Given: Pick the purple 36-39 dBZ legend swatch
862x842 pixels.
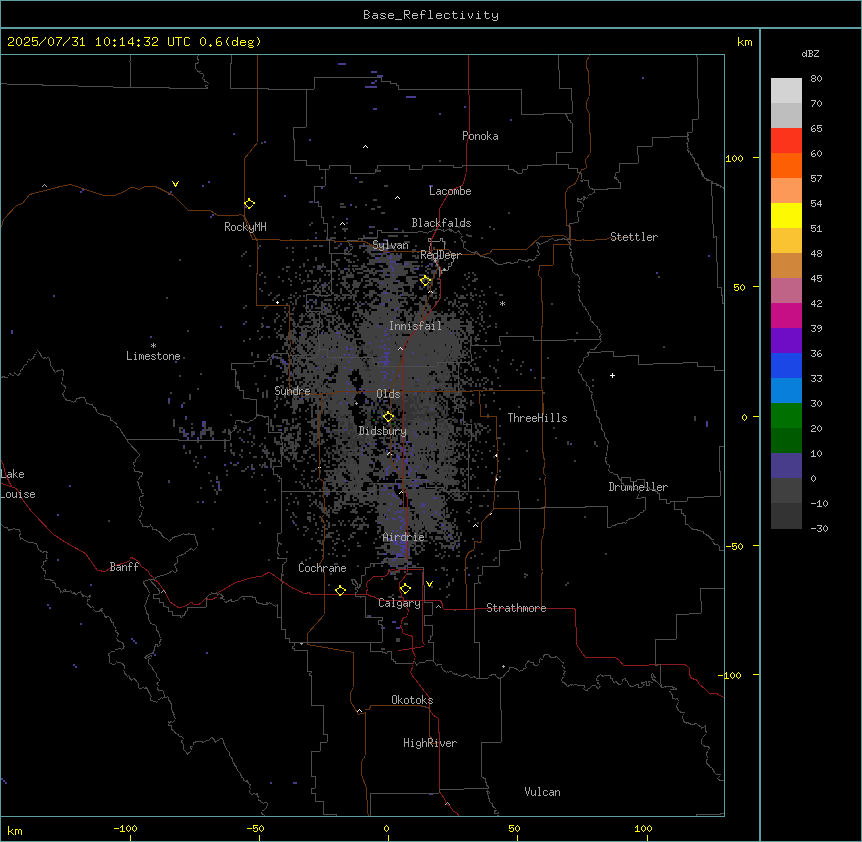Looking at the screenshot, I should pyautogui.click(x=786, y=341).
